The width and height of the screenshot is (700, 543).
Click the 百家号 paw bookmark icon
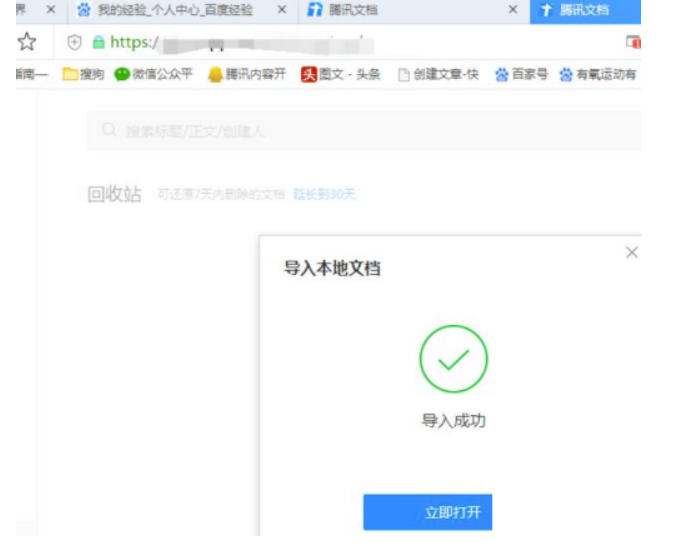coord(501,74)
